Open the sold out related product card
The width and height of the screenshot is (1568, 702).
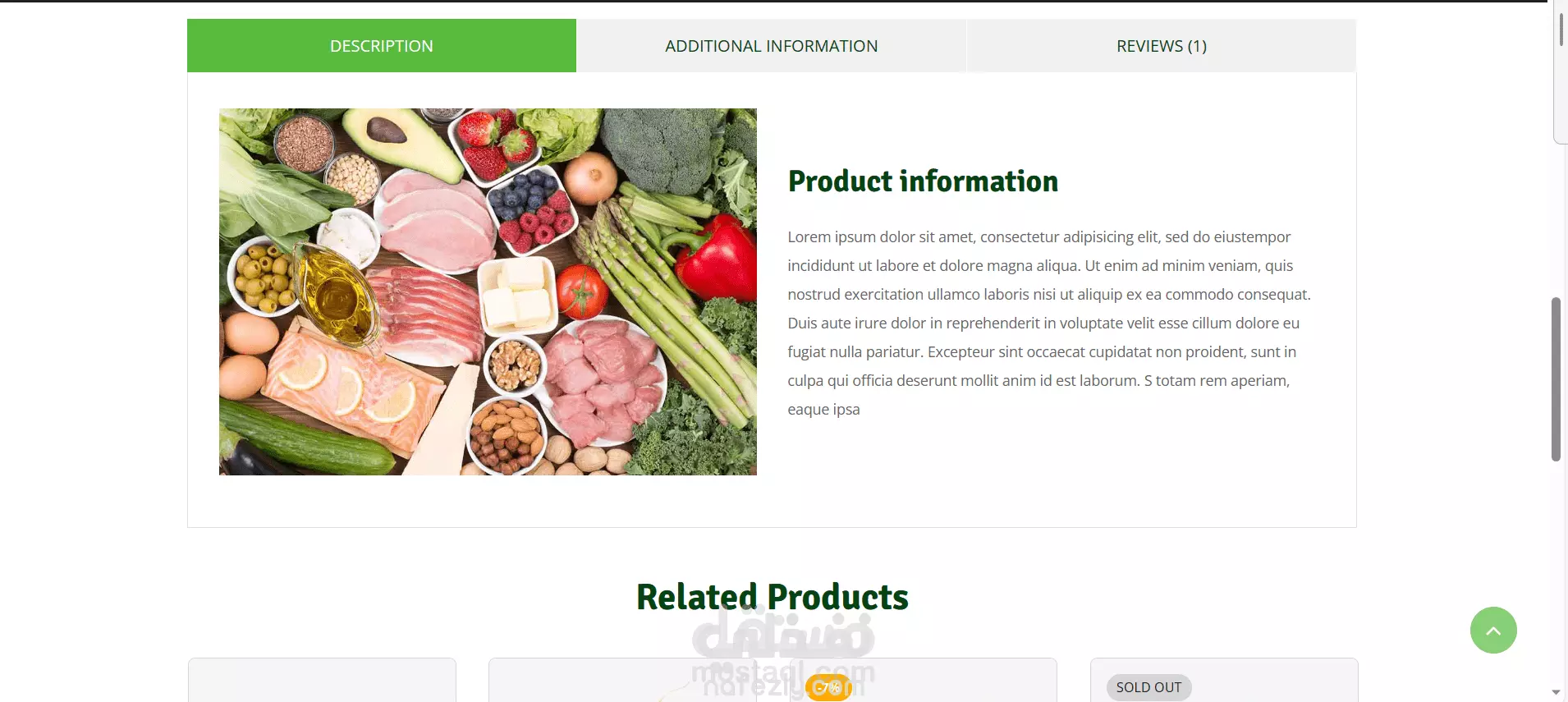coord(1224,680)
